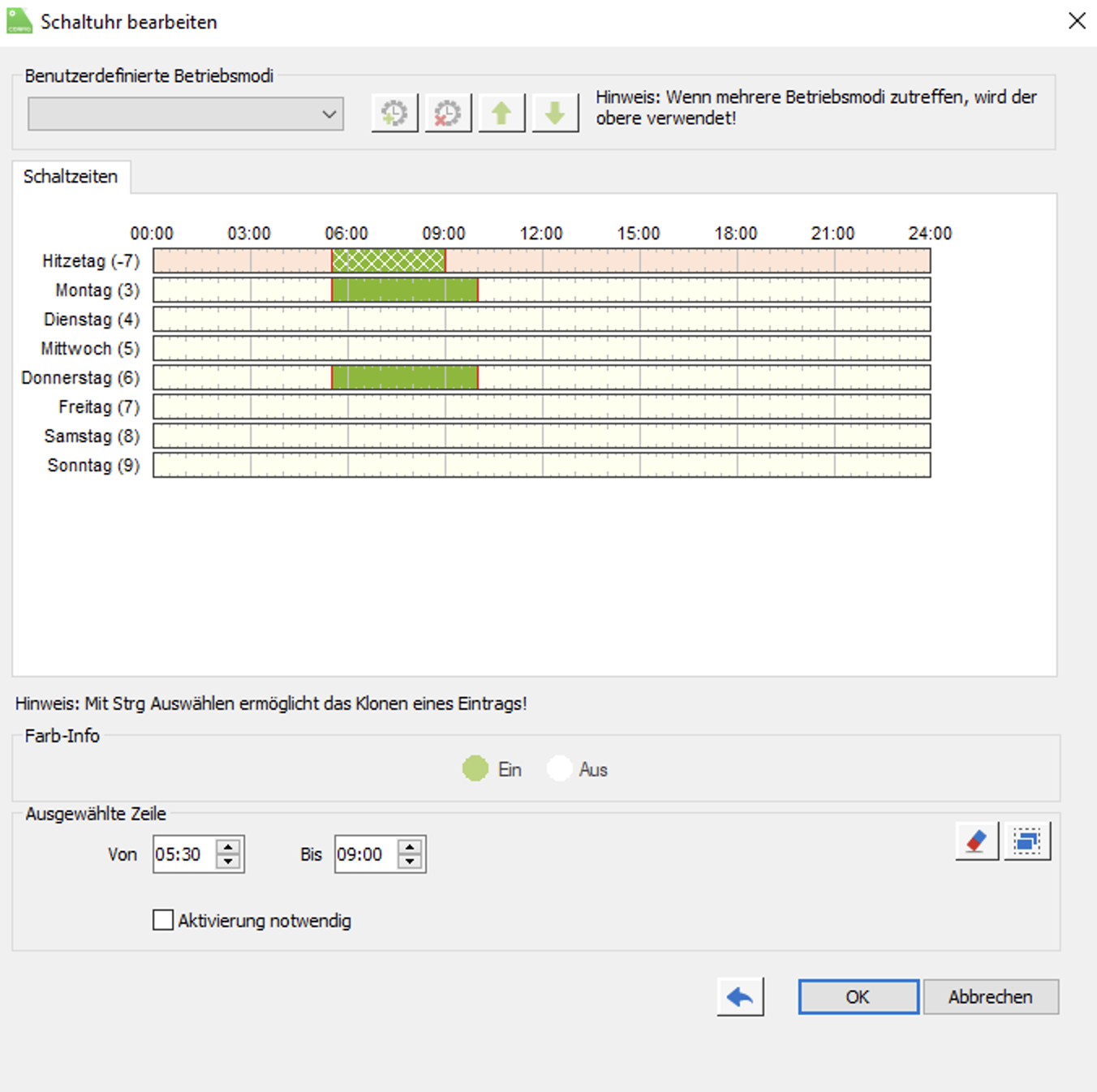Select the green time block on Montag
1097x1092 pixels.
pos(405,290)
